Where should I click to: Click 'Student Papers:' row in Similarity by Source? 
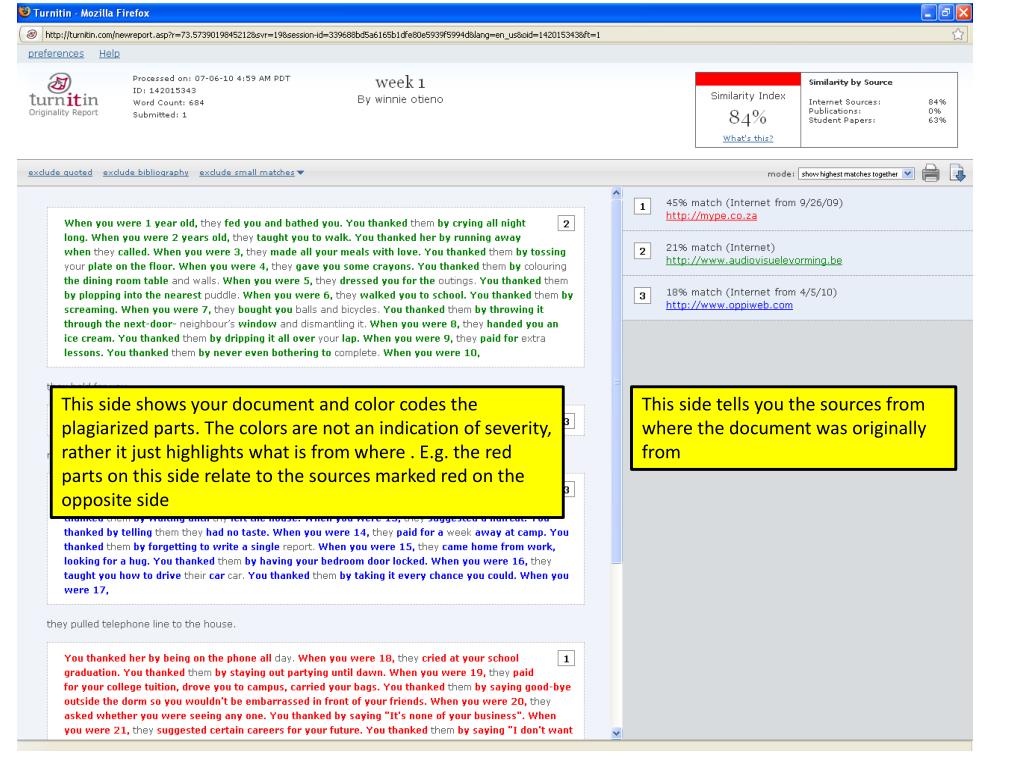(x=877, y=120)
